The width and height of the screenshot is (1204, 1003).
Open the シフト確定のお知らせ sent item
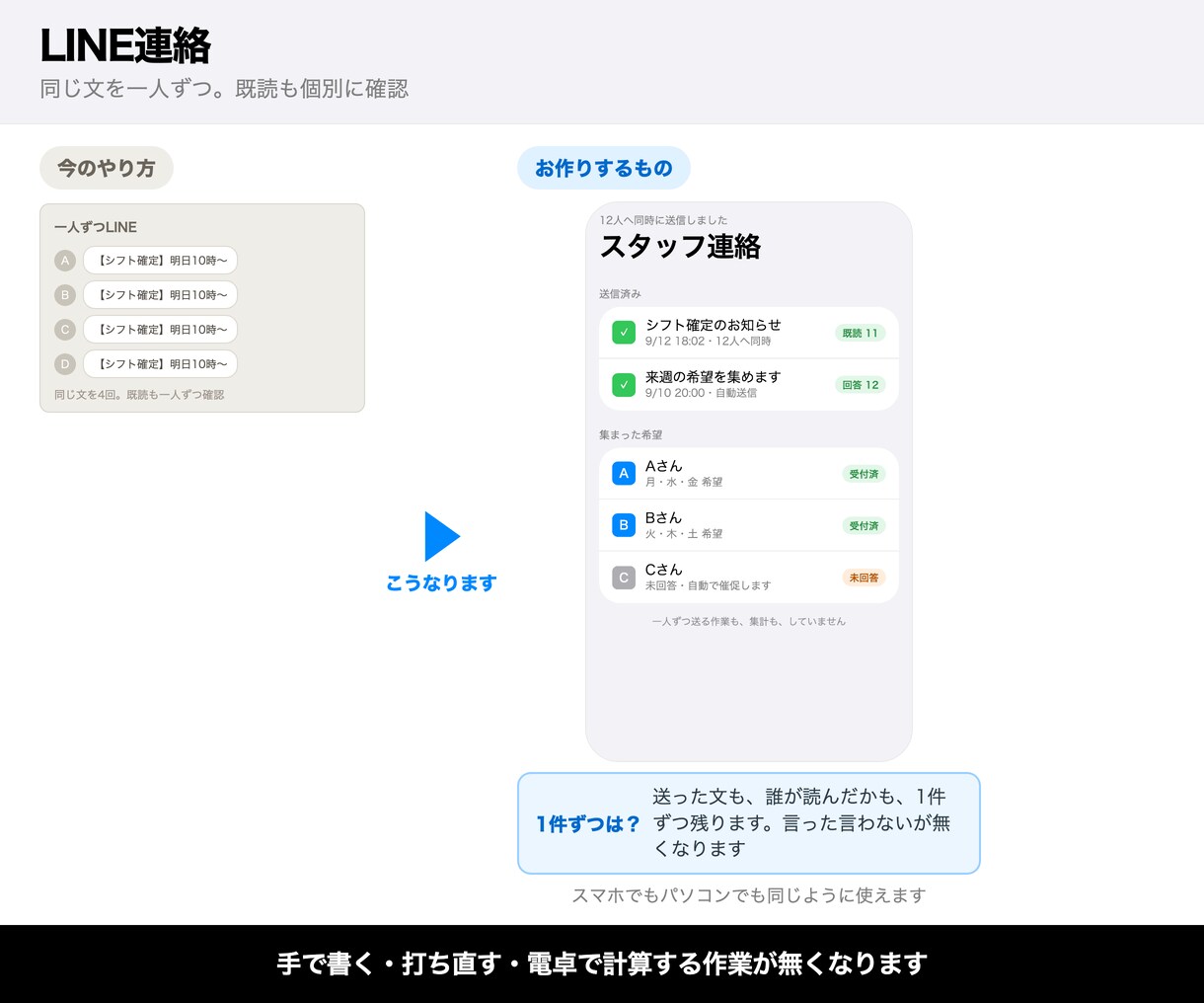(x=749, y=333)
